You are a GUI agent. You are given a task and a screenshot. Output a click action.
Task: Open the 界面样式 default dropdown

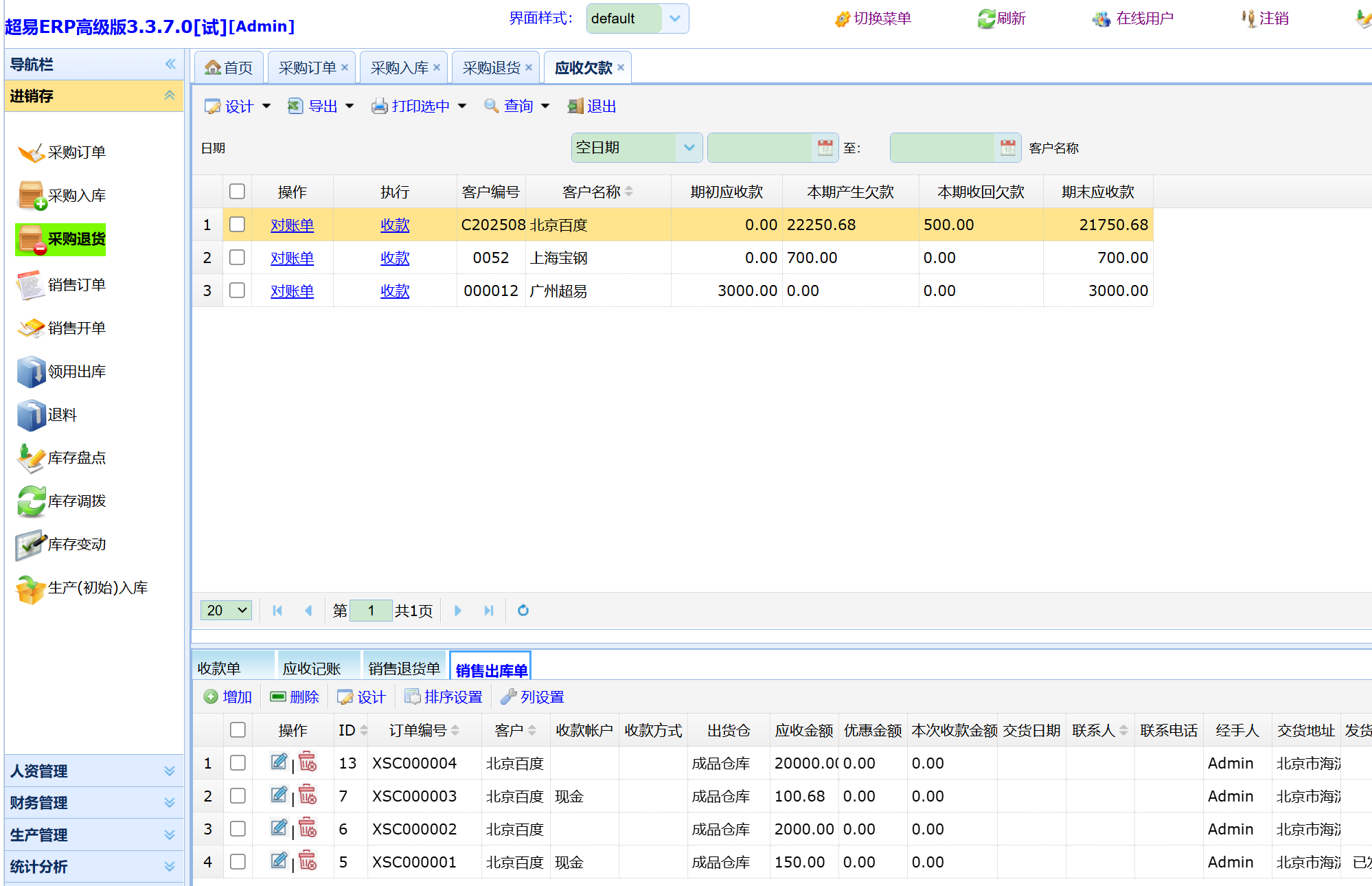coord(675,19)
